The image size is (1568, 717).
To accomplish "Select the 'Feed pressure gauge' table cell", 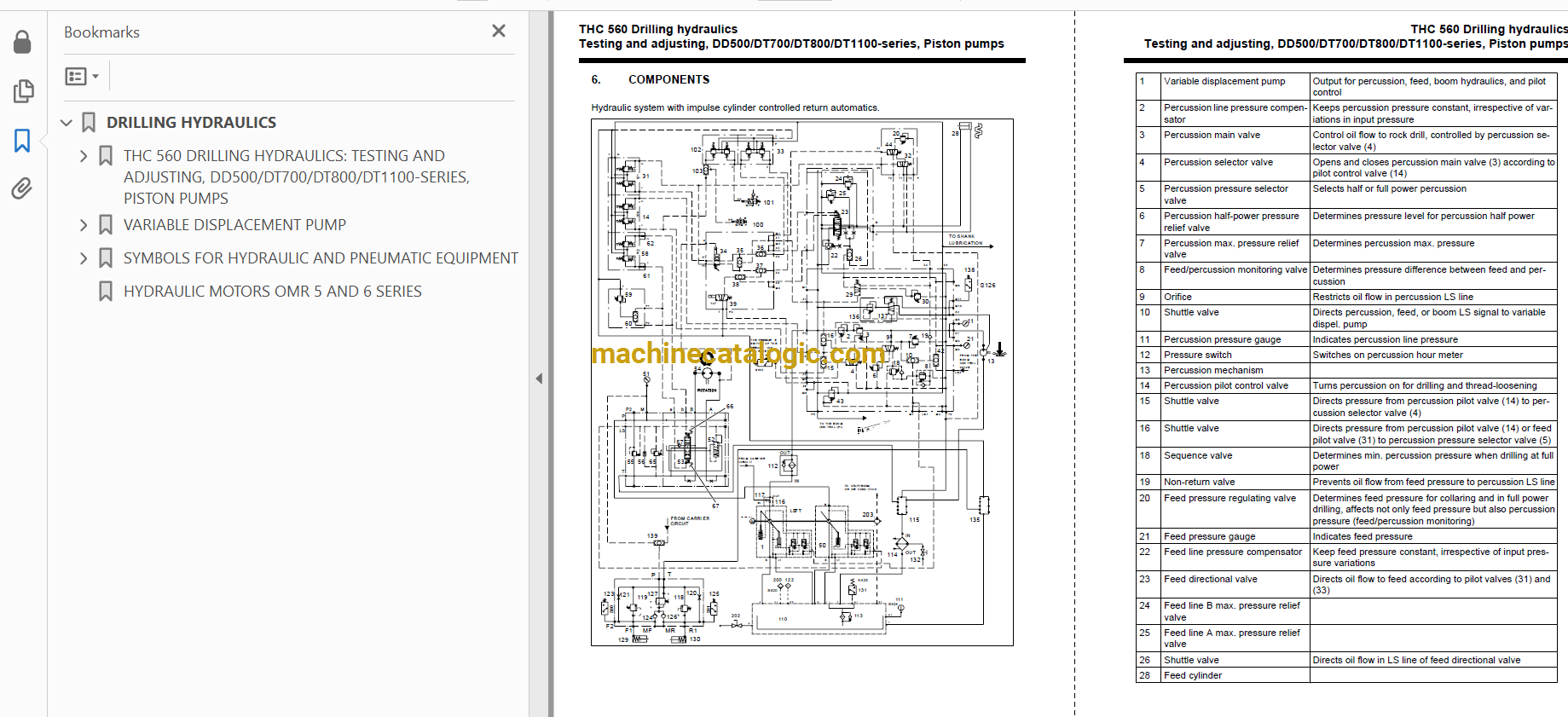I will pyautogui.click(x=1235, y=536).
